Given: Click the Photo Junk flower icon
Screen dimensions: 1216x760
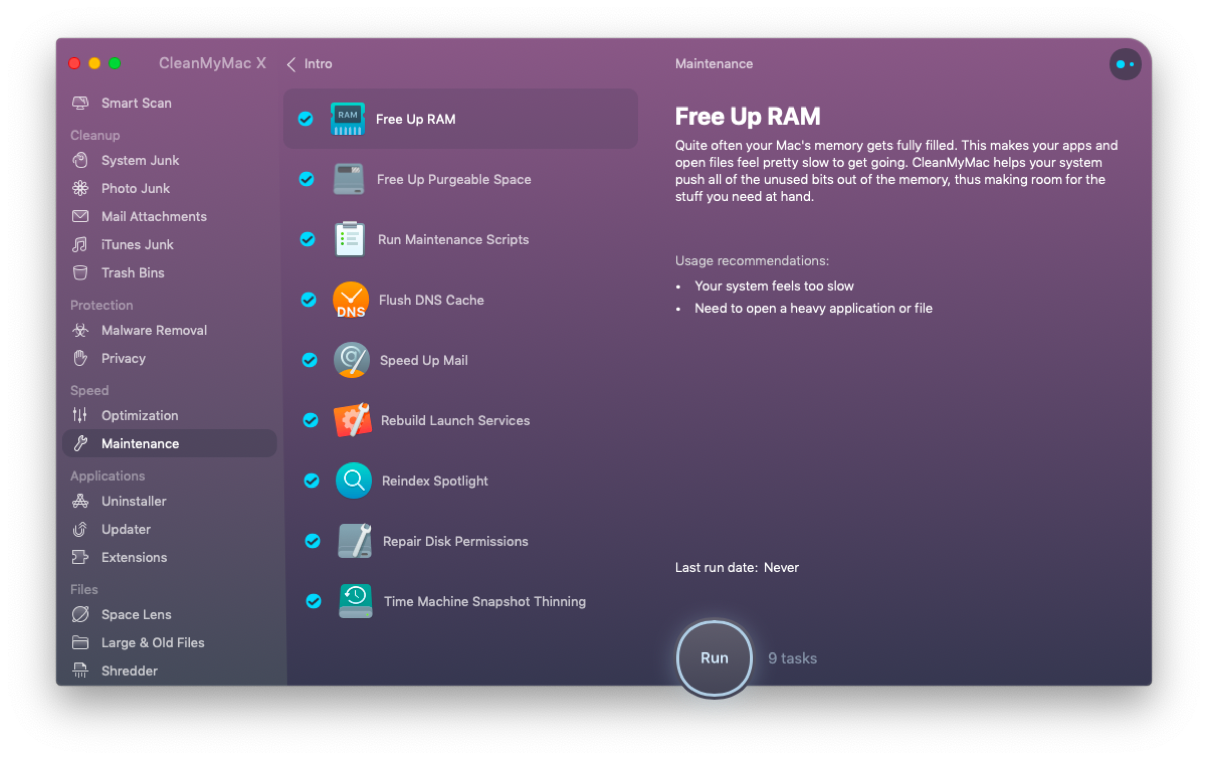Looking at the screenshot, I should [81, 188].
